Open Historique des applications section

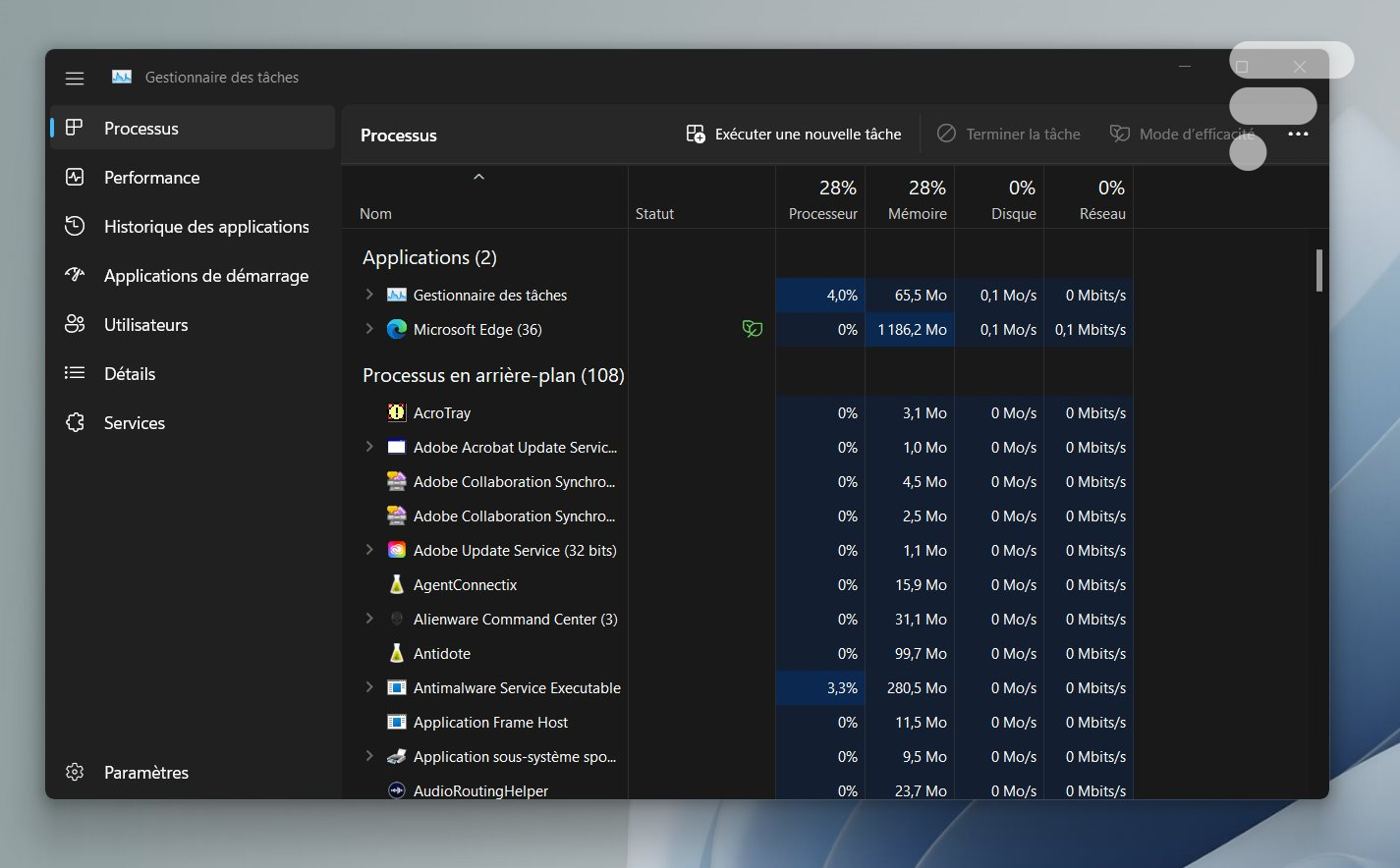coord(205,227)
